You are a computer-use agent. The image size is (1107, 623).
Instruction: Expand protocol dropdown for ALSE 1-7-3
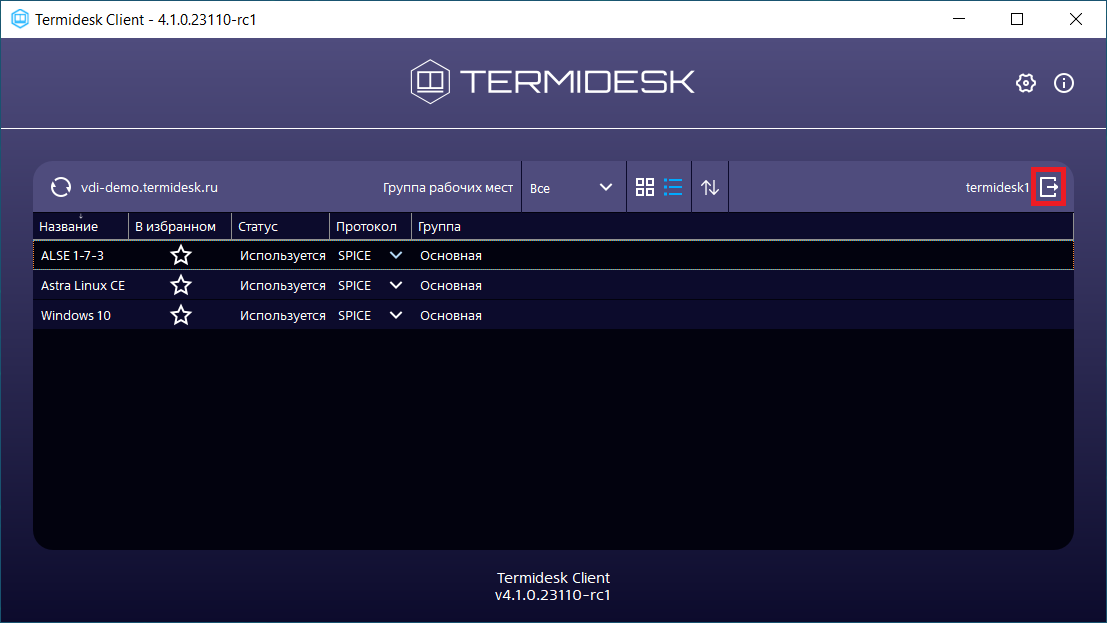click(x=396, y=256)
